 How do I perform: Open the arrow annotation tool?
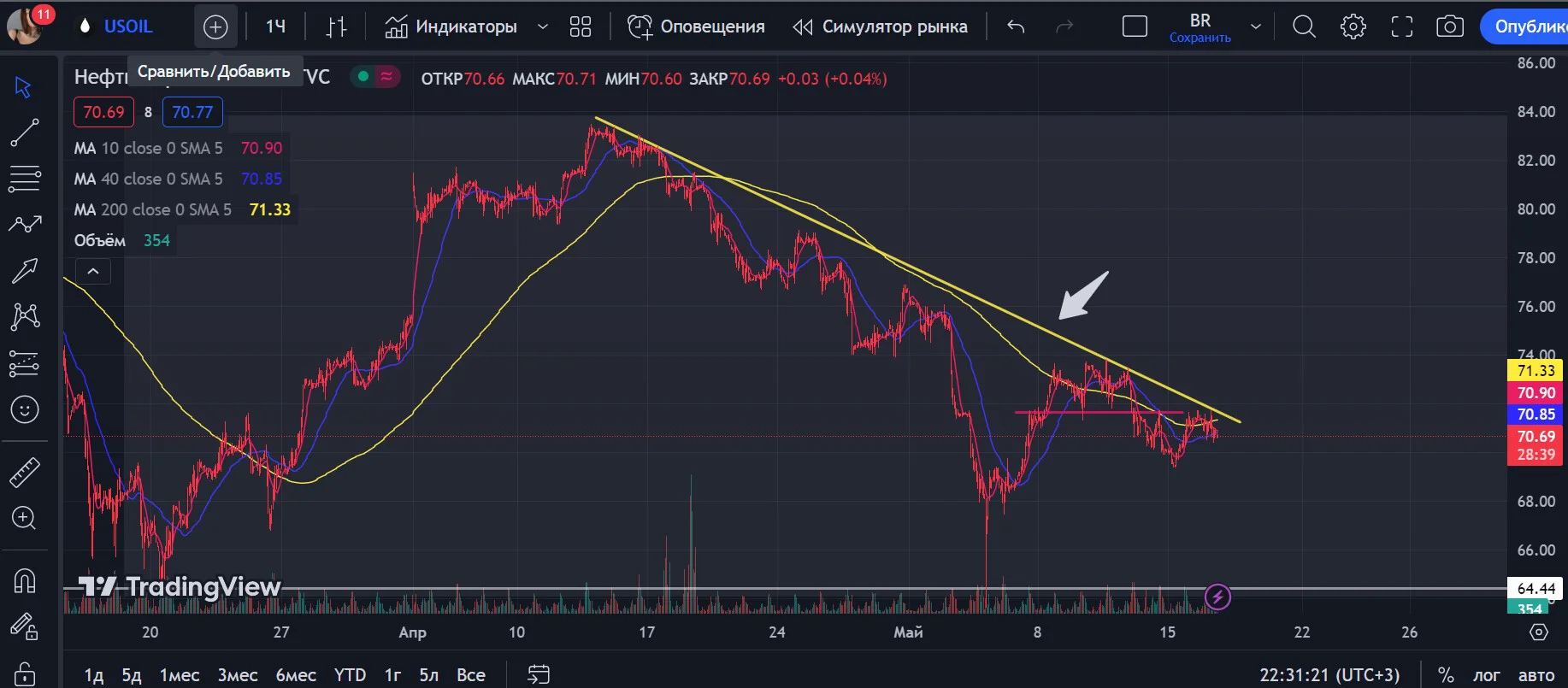[x=24, y=271]
